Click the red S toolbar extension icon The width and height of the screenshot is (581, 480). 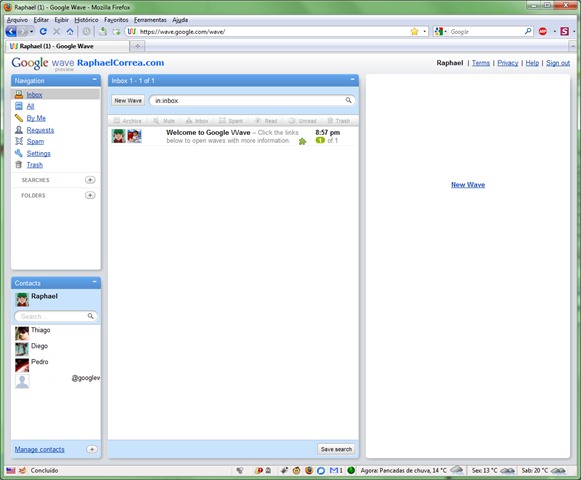[x=565, y=32]
